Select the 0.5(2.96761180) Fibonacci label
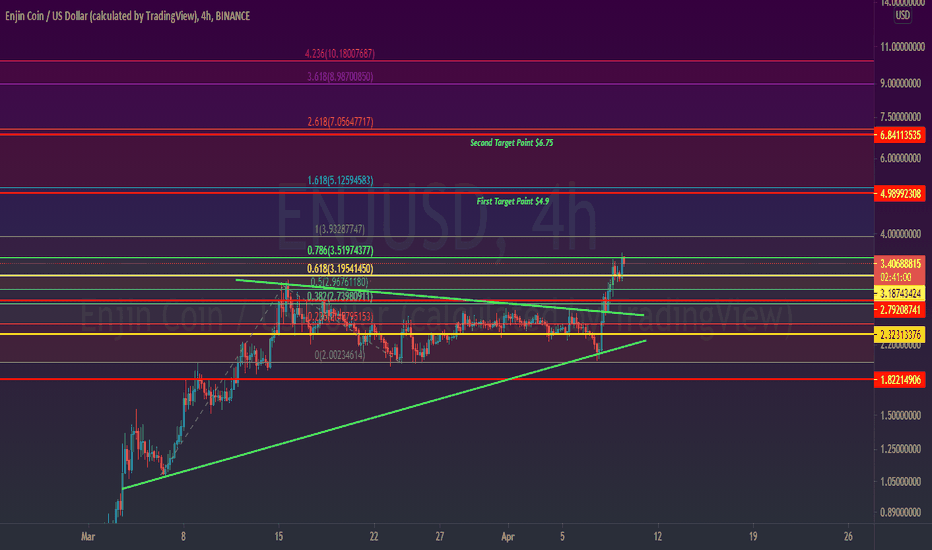The width and height of the screenshot is (932, 550). click(x=339, y=282)
